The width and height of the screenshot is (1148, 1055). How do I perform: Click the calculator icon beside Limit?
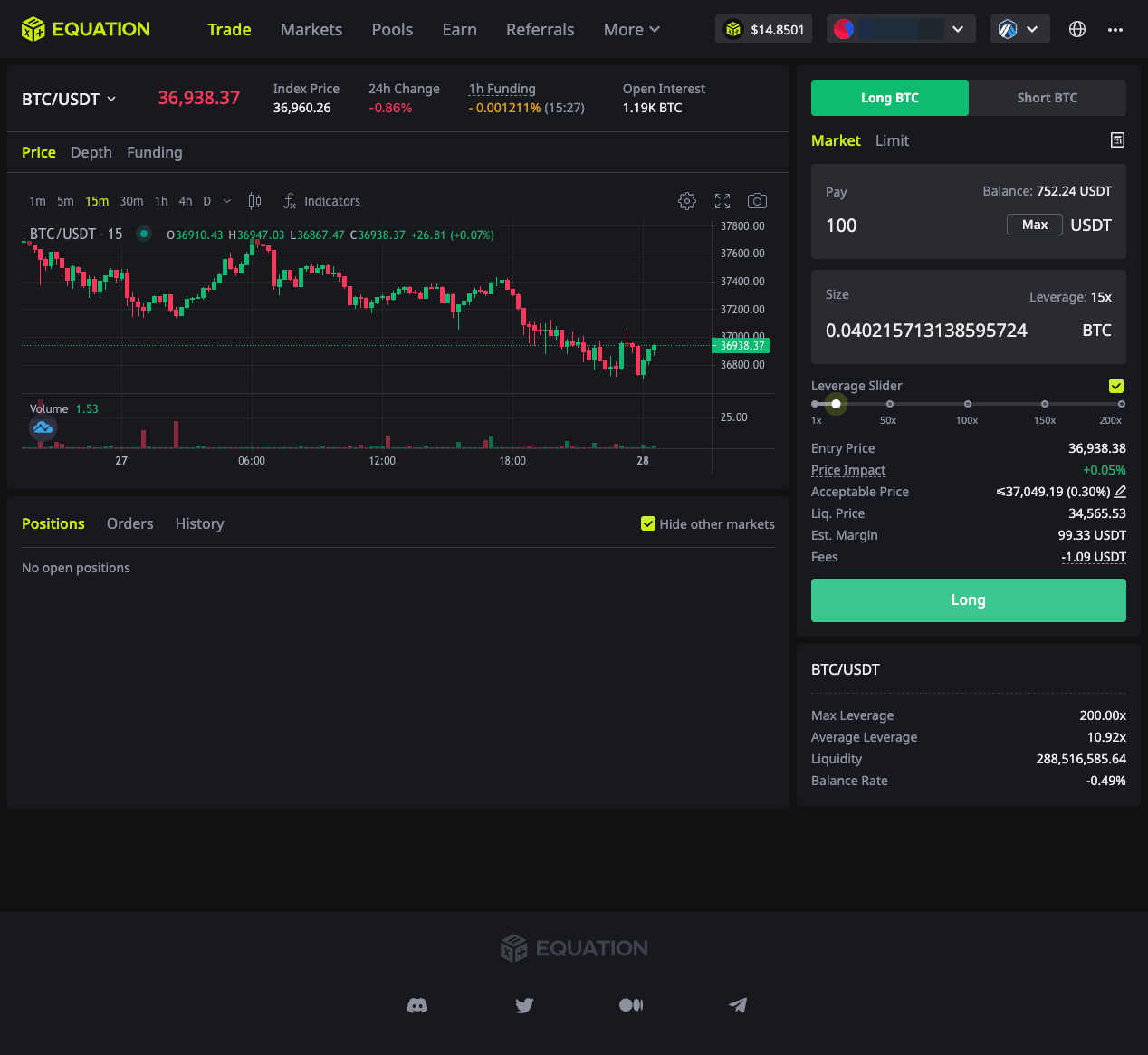(x=1118, y=140)
